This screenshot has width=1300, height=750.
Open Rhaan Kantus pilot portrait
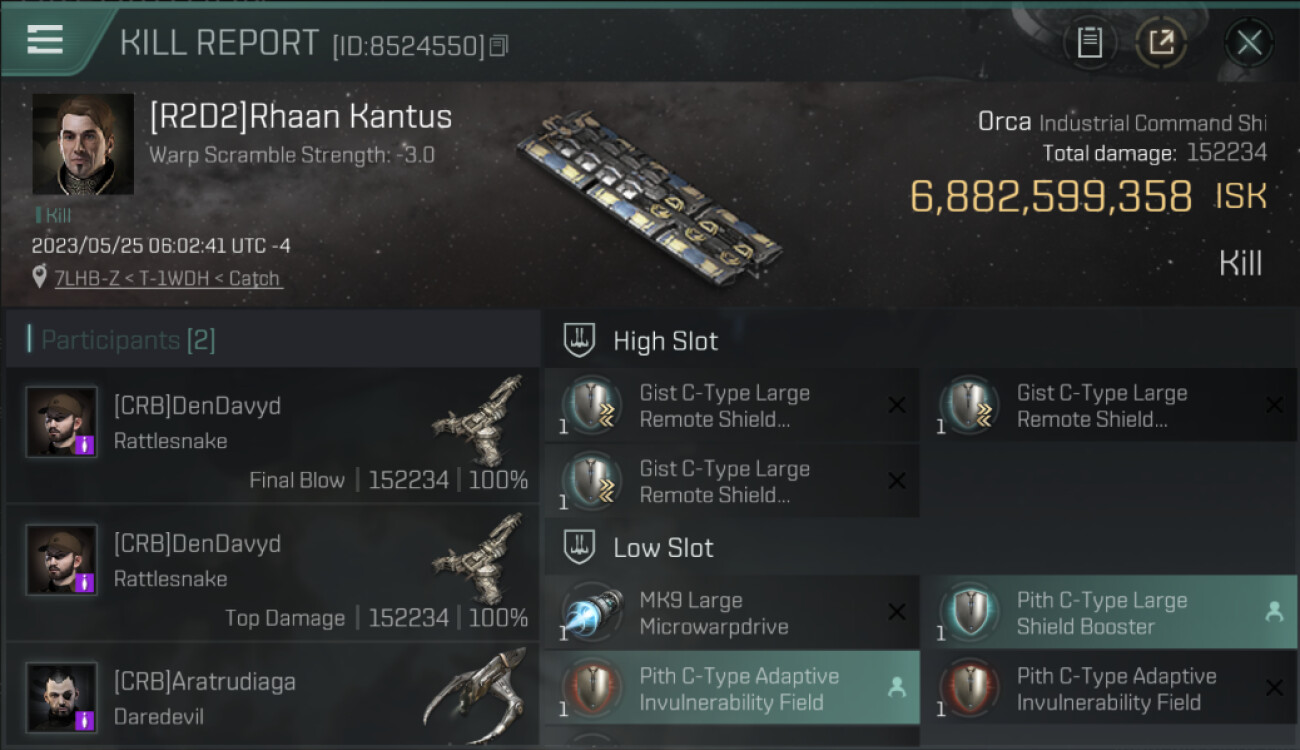point(83,144)
